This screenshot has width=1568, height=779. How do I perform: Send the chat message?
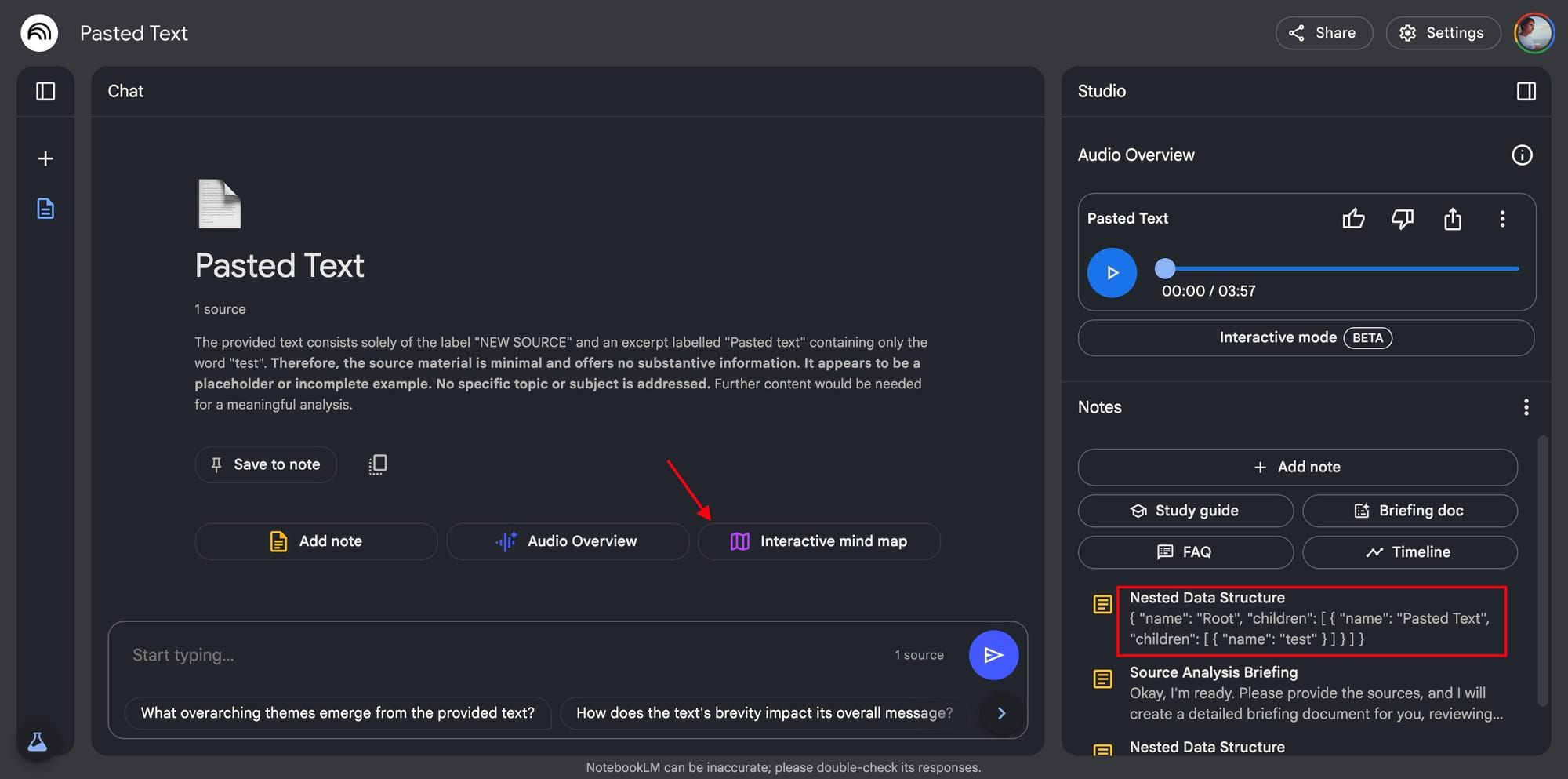click(993, 655)
